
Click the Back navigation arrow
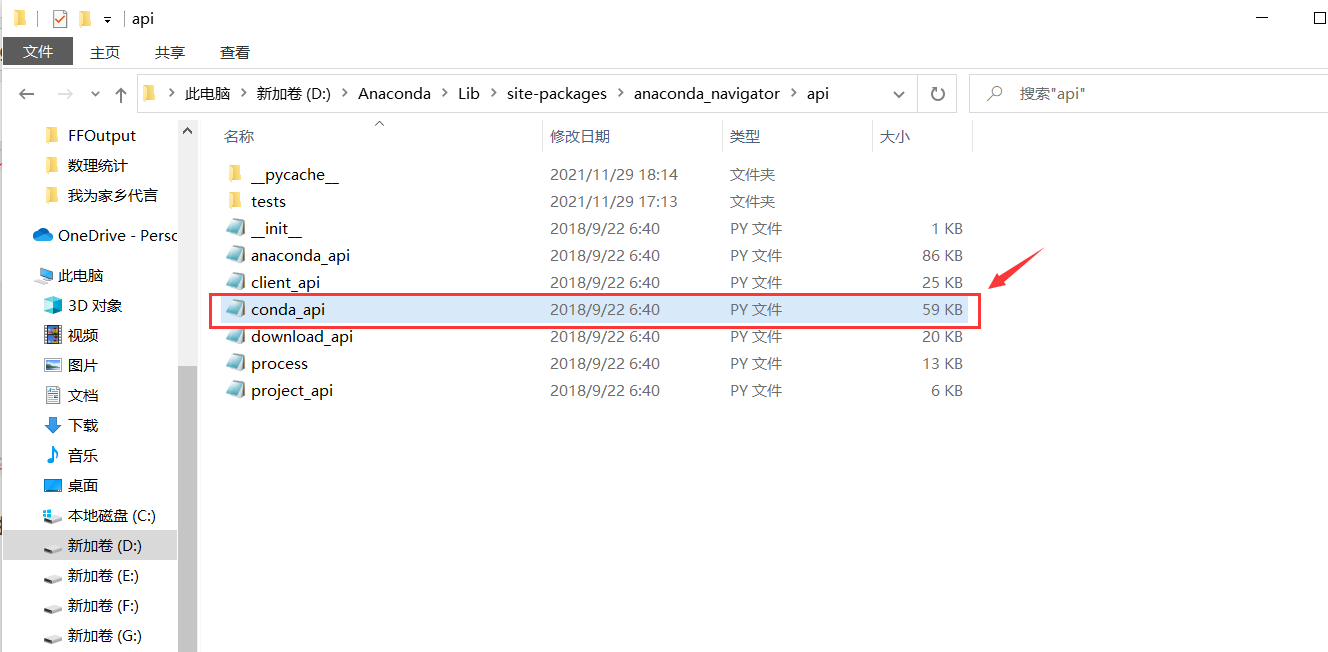tap(27, 94)
